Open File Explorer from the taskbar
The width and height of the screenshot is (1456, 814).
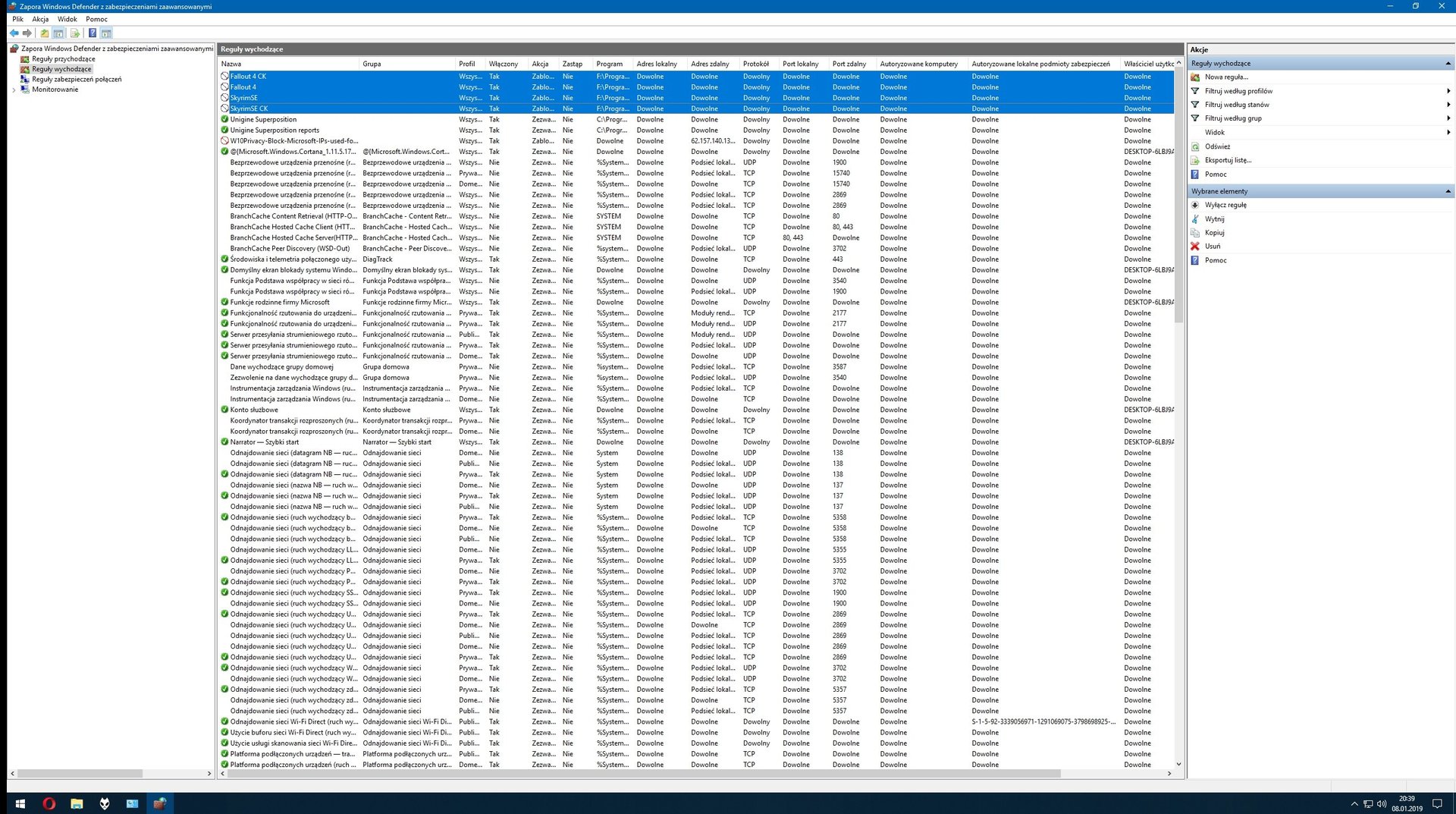(x=77, y=803)
